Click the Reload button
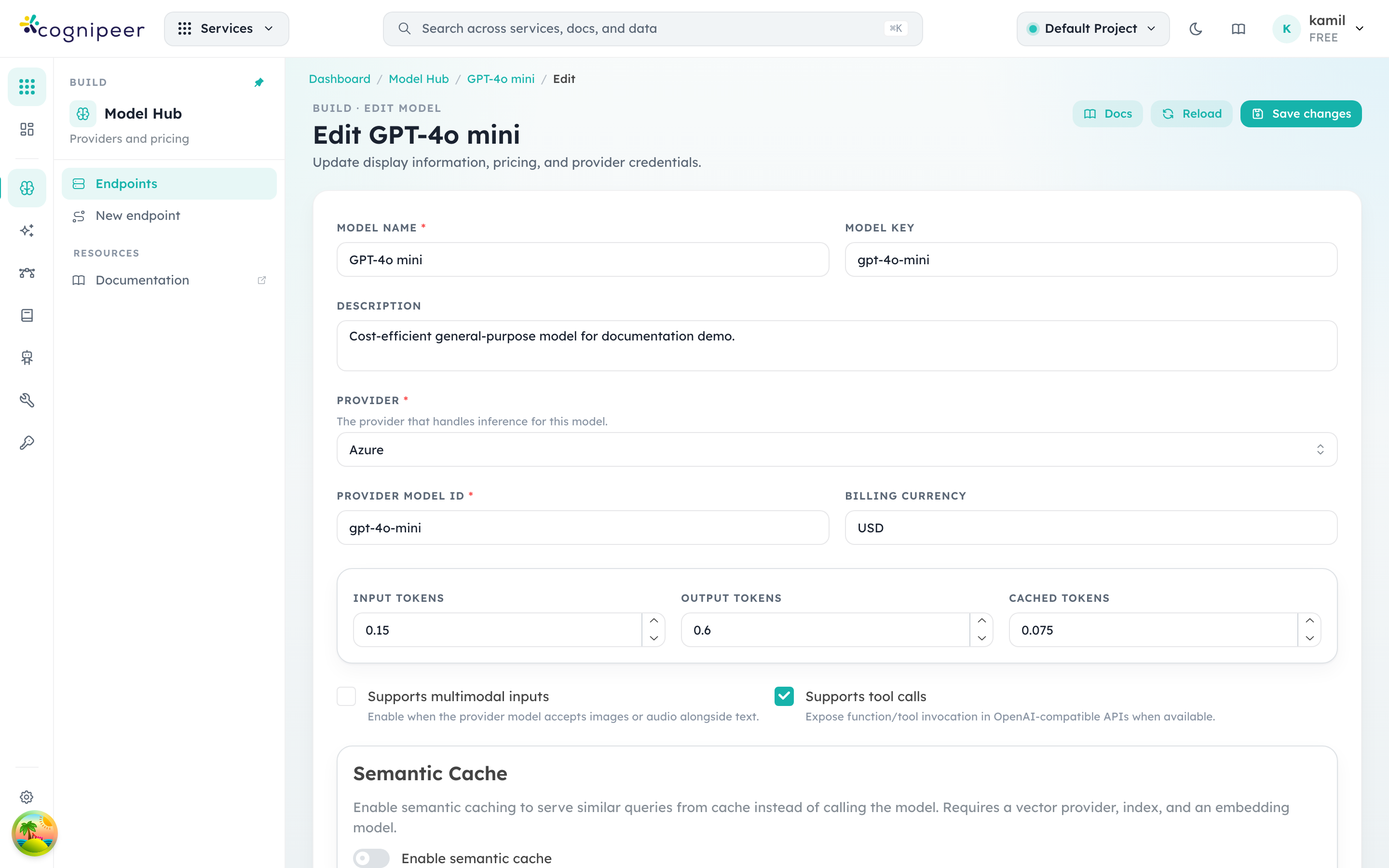 (x=1192, y=114)
